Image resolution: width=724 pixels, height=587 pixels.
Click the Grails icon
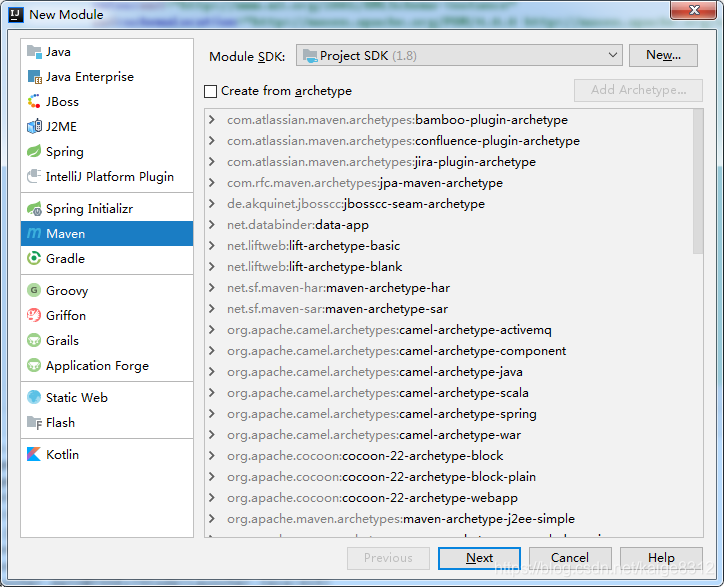point(34,340)
